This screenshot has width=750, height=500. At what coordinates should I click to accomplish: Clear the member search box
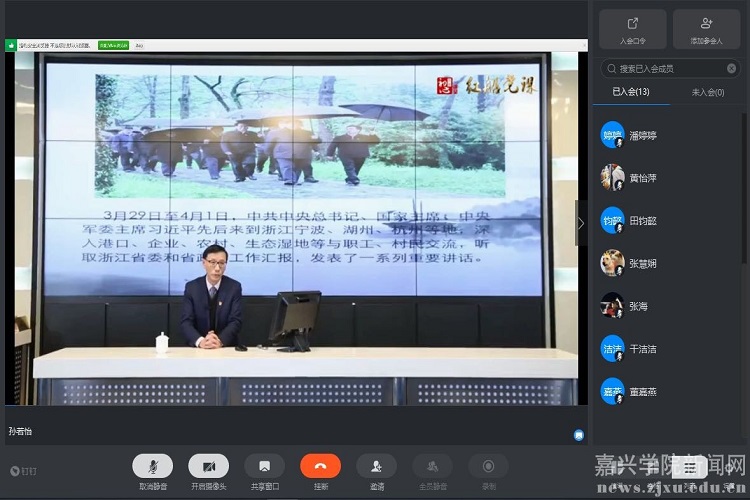[731, 68]
